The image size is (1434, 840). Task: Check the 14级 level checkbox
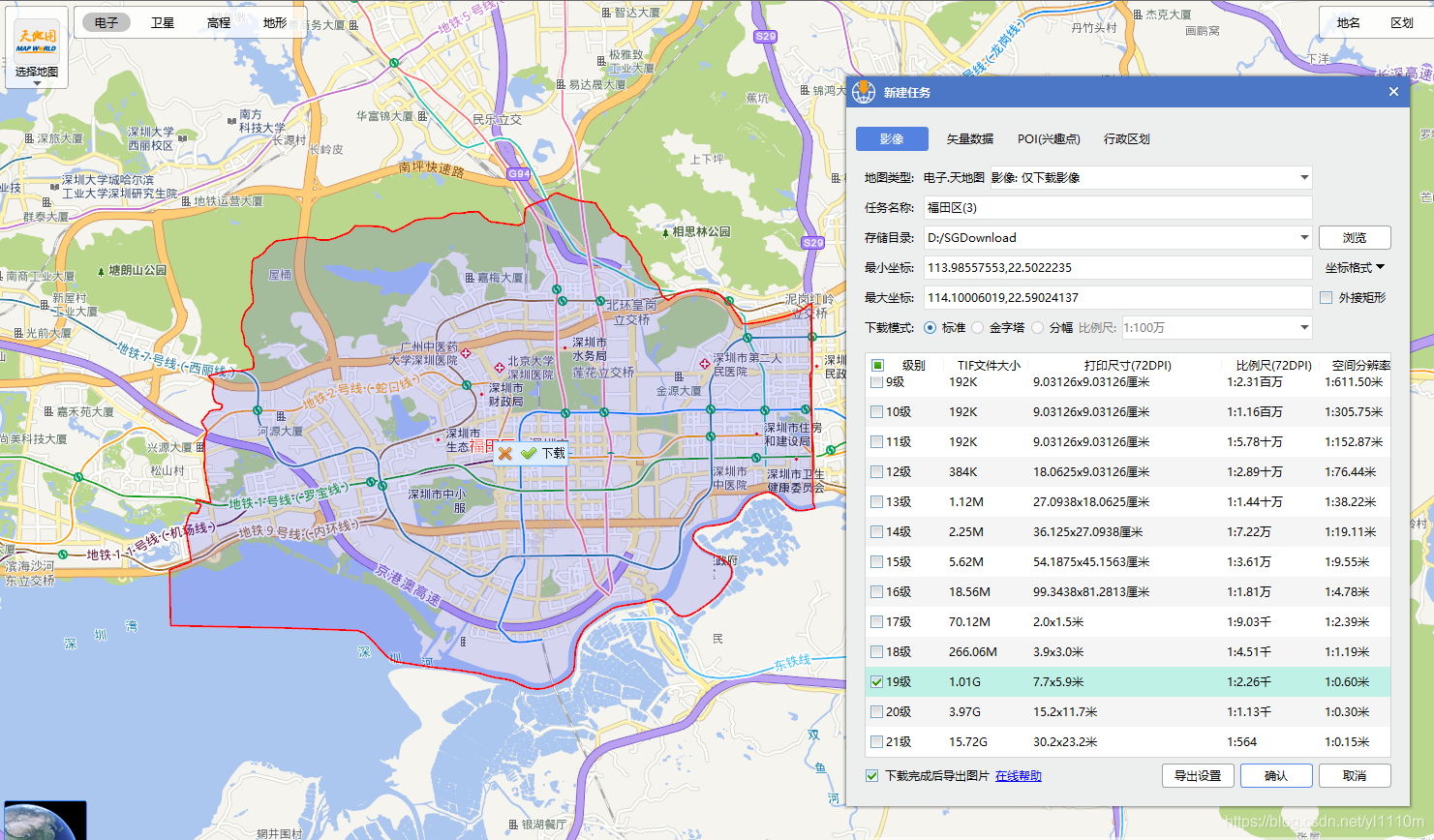click(876, 531)
